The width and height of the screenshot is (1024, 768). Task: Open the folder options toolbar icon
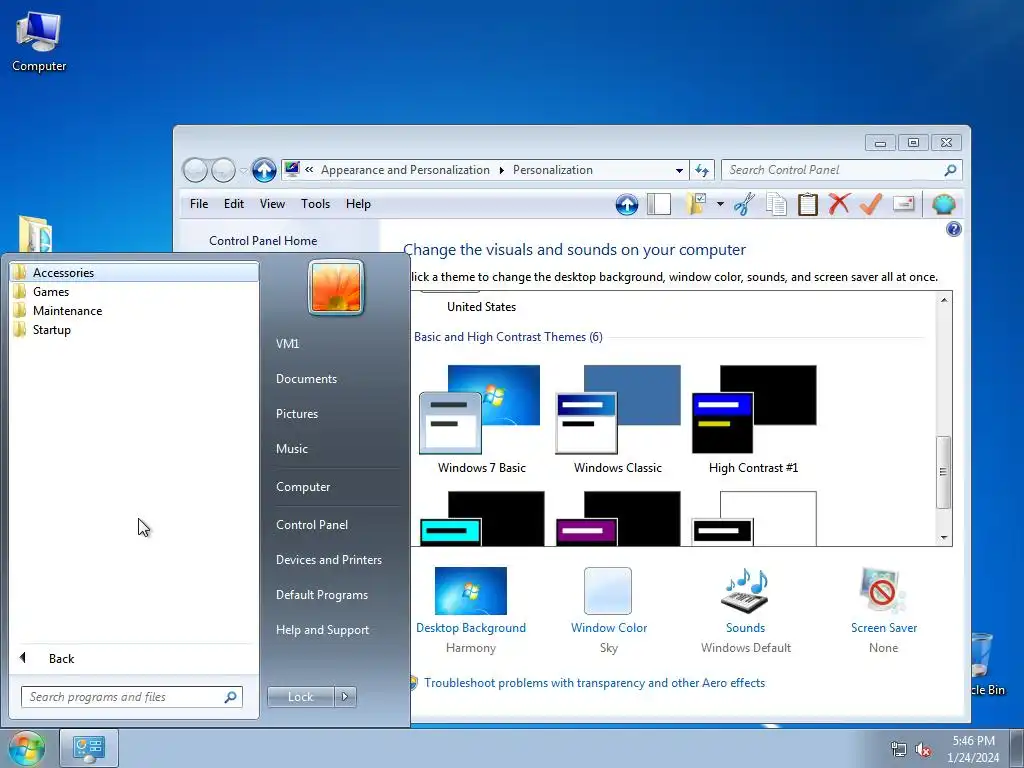tap(696, 204)
